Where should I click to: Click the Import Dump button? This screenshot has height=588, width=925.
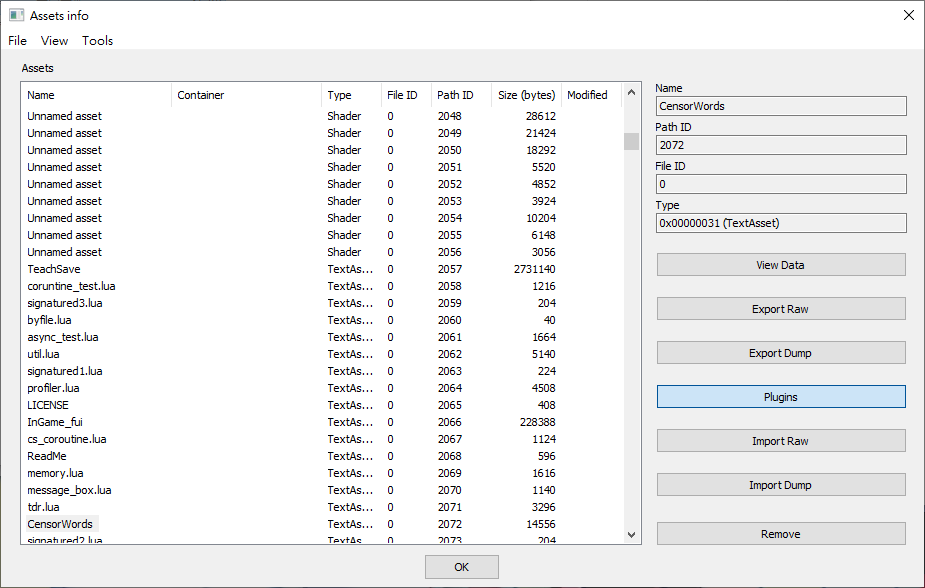tap(780, 485)
